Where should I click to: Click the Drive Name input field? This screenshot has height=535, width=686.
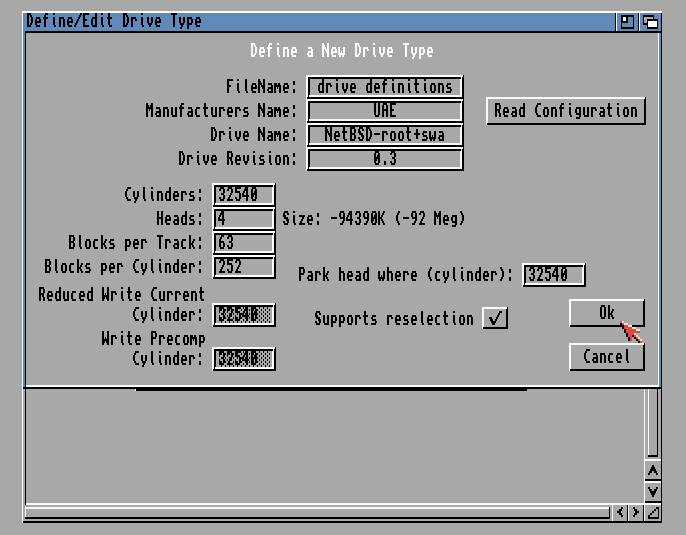[x=385, y=135]
